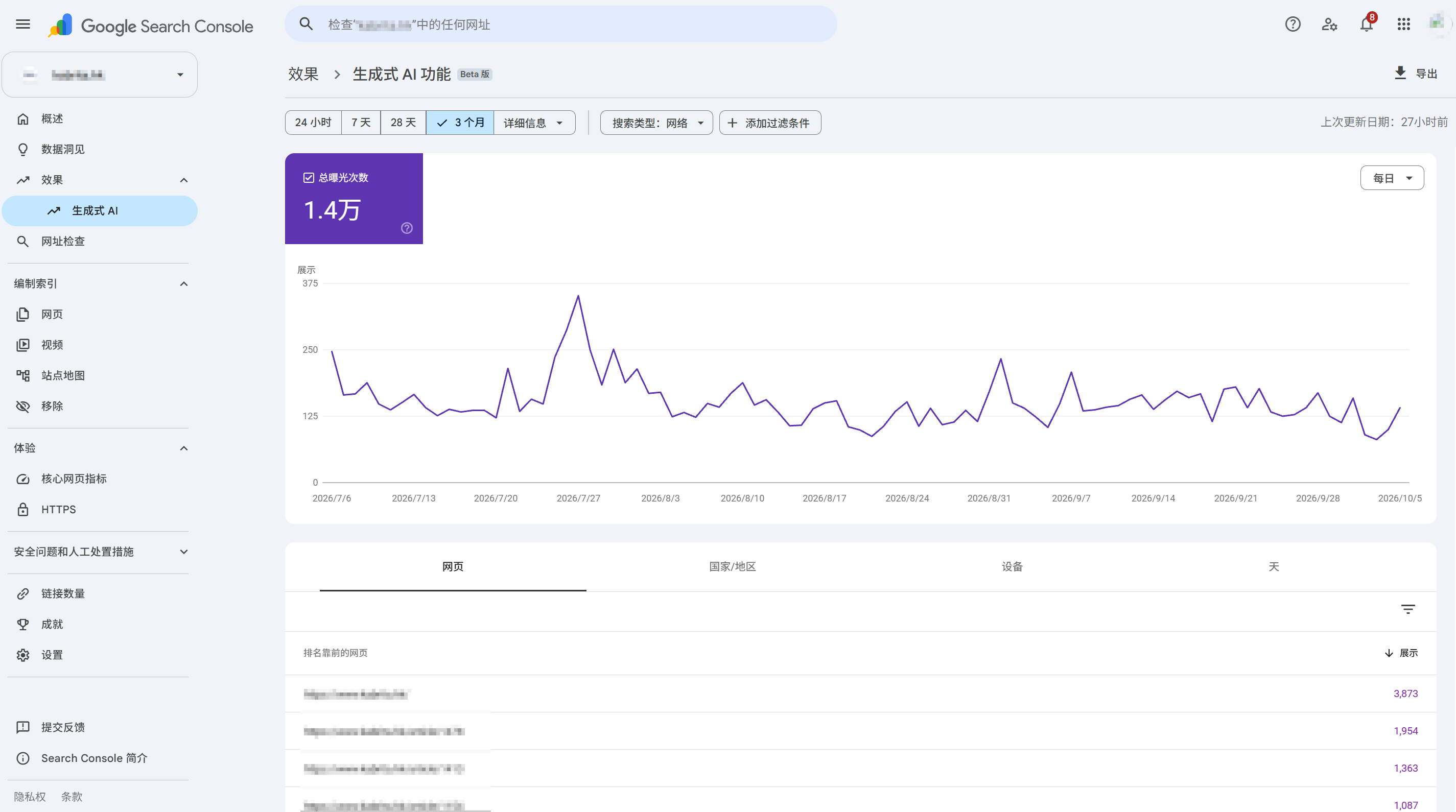
Task: Open the hamburger main menu
Action: [22, 25]
